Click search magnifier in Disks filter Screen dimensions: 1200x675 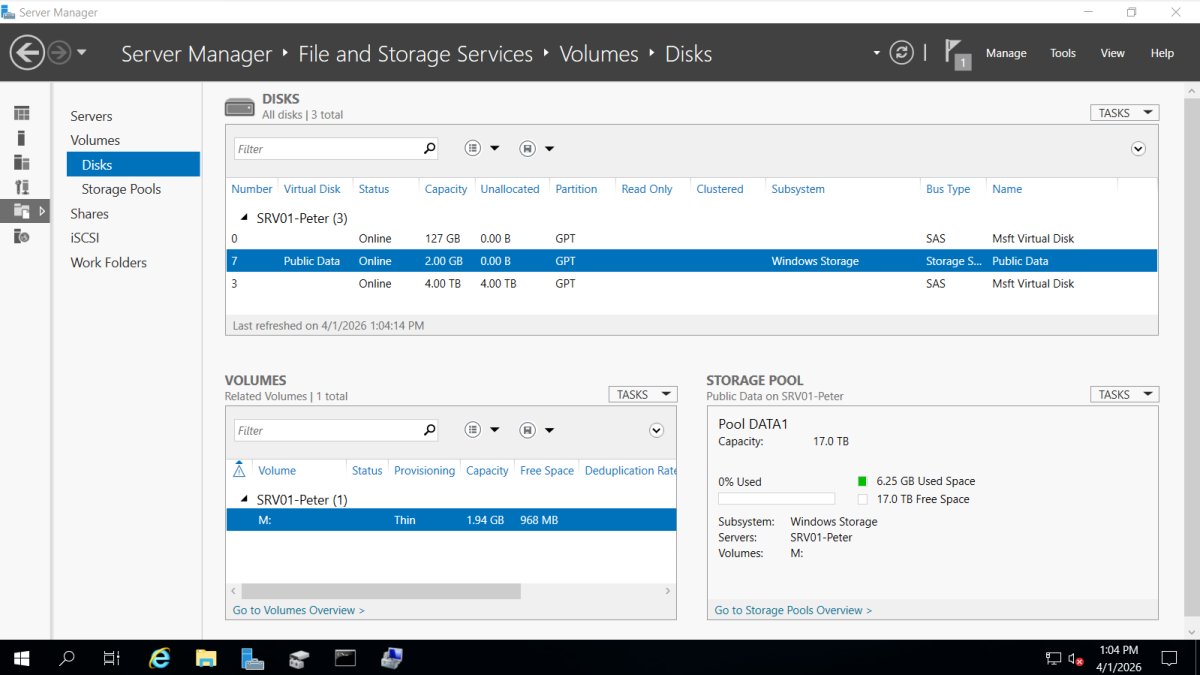(430, 149)
